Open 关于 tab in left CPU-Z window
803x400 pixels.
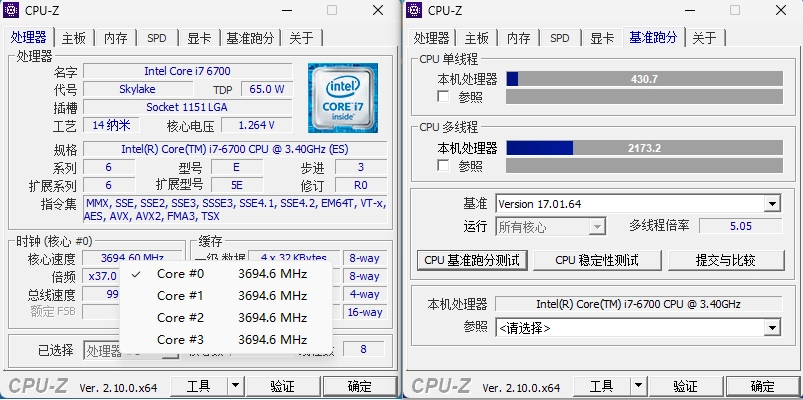click(301, 38)
